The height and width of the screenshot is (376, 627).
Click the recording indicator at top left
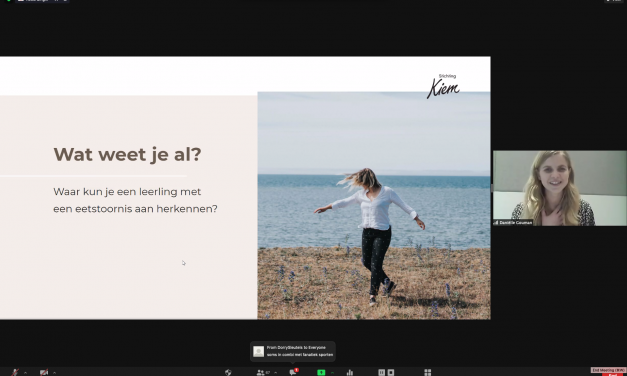click(42, 1)
